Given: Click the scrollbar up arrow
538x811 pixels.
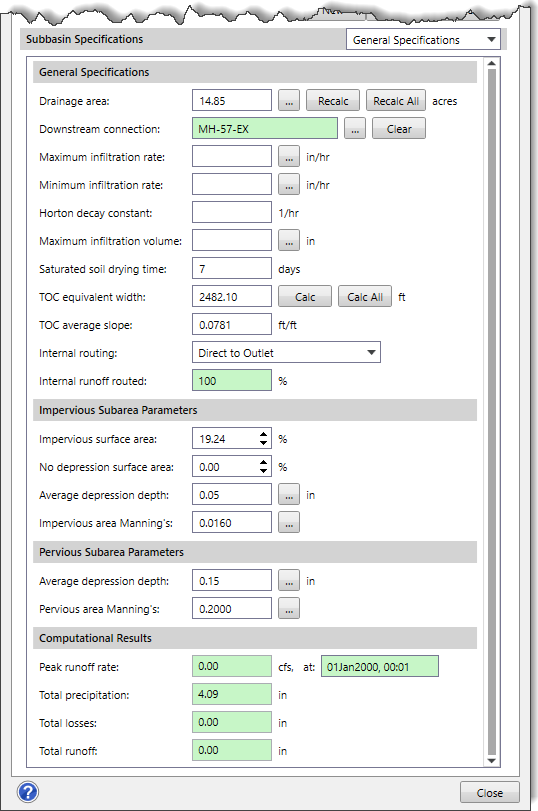Looking at the screenshot, I should [x=491, y=63].
